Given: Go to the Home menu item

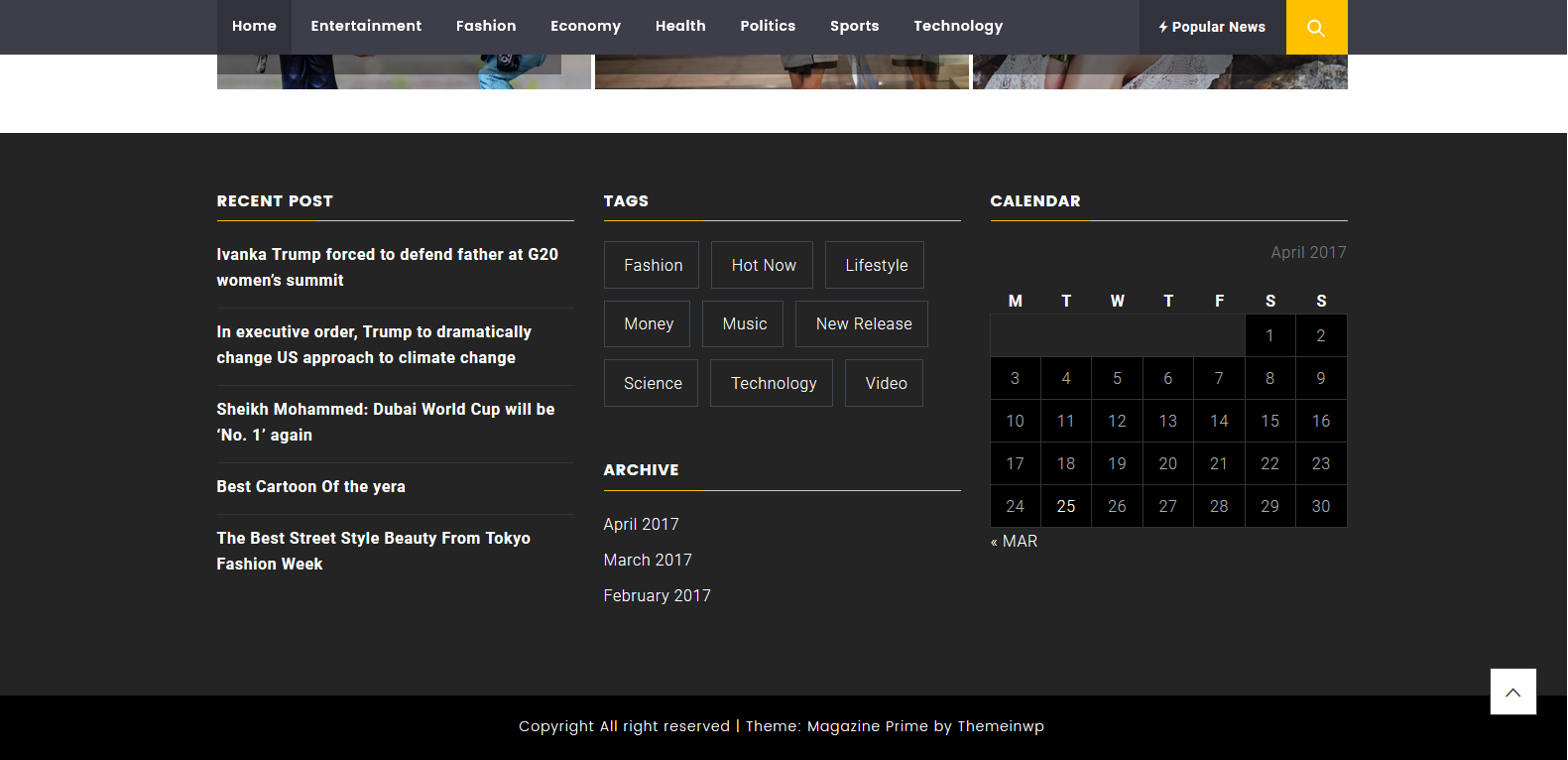Looking at the screenshot, I should click(254, 26).
